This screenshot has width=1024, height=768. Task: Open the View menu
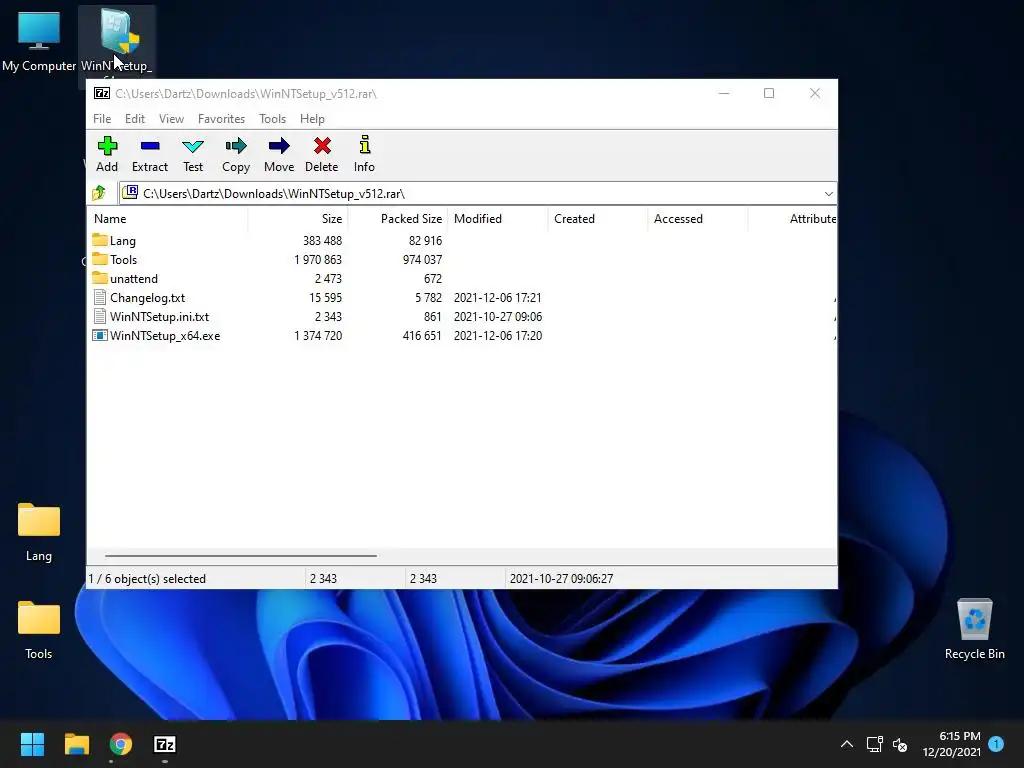[171, 119]
